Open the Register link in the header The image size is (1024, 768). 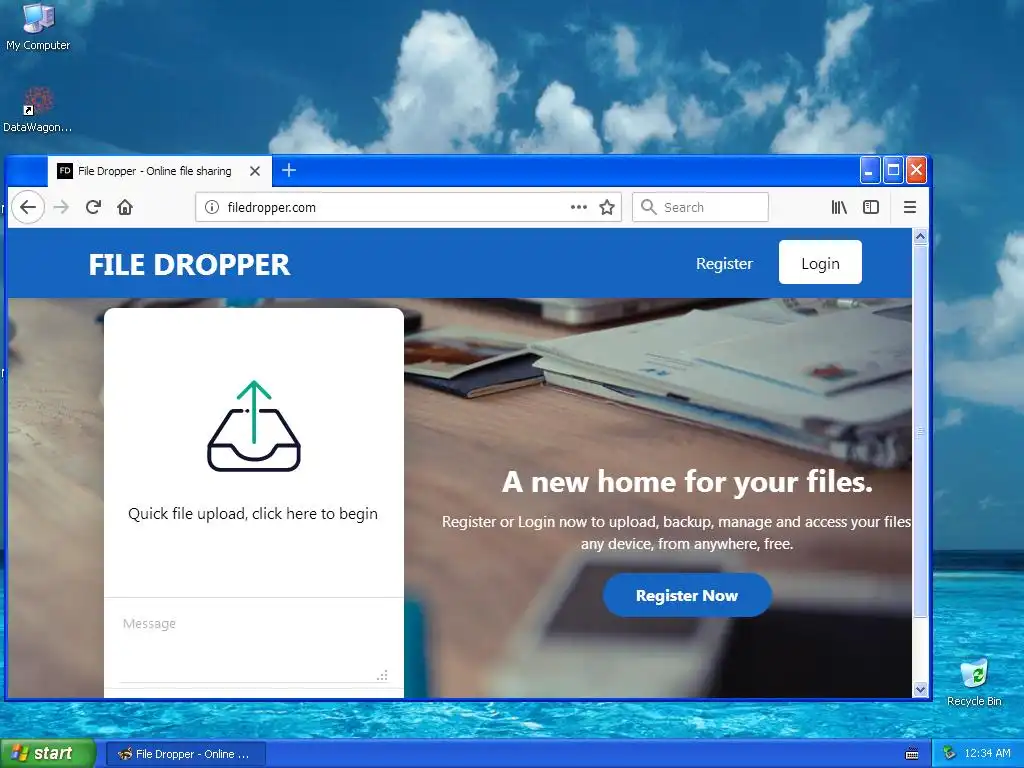[724, 264]
